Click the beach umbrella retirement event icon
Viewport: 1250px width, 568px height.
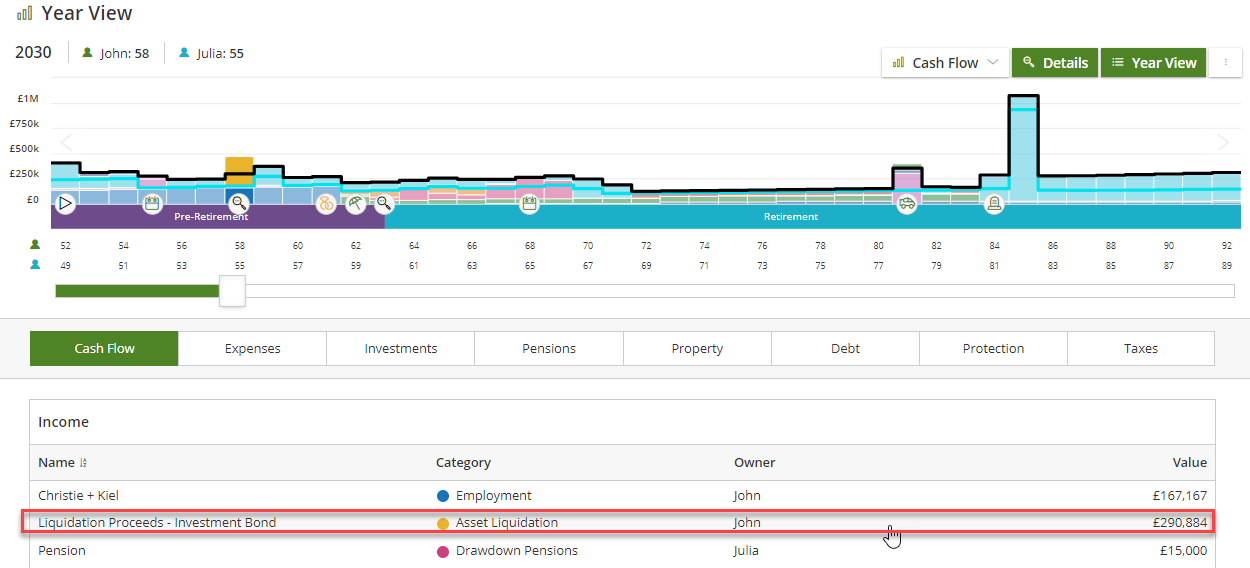[x=356, y=204]
